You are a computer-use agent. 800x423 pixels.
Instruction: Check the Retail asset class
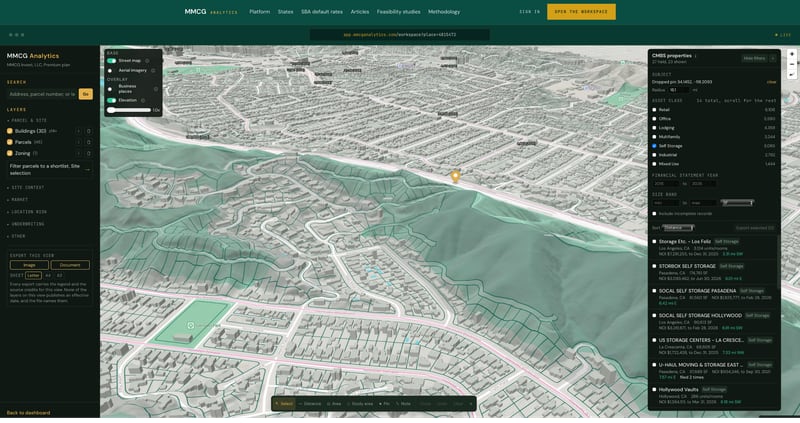[655, 110]
